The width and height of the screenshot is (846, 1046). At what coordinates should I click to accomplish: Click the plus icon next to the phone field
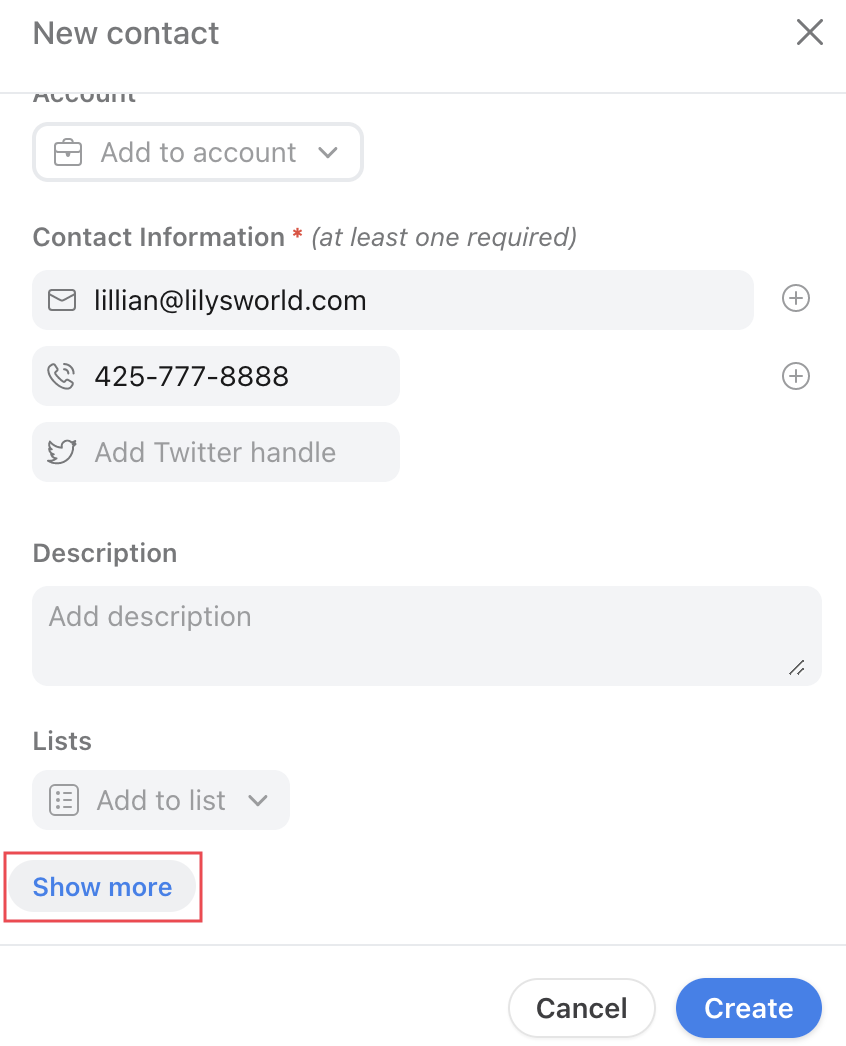pyautogui.click(x=795, y=376)
